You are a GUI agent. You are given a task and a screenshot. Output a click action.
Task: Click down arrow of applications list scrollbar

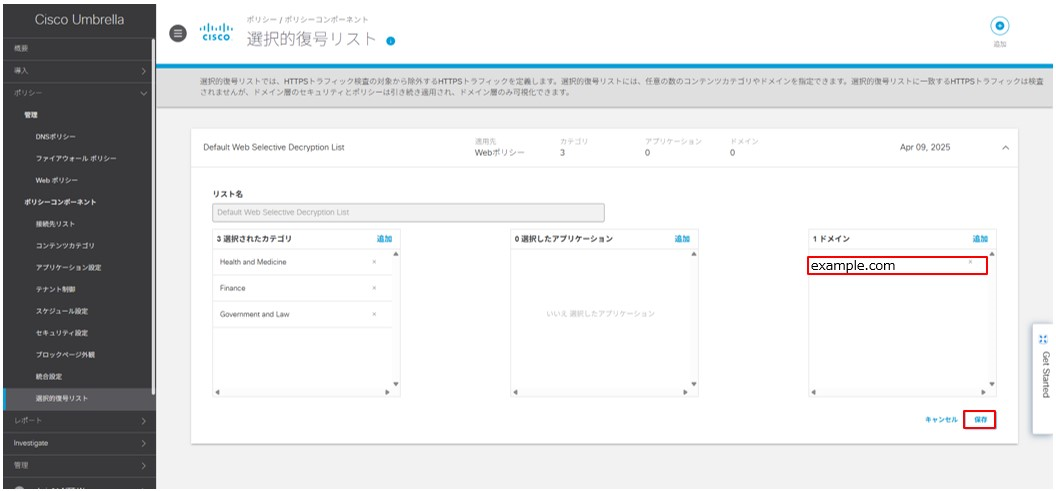tap(694, 384)
